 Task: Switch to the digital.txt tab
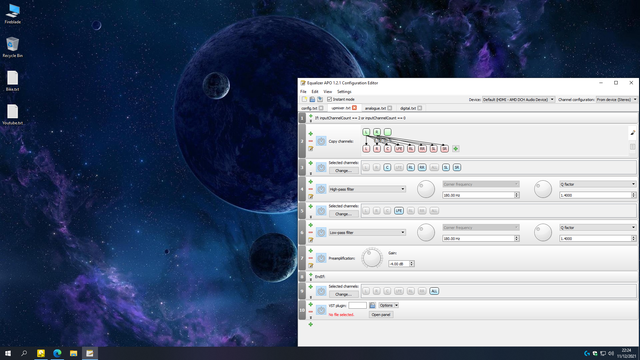411,108
